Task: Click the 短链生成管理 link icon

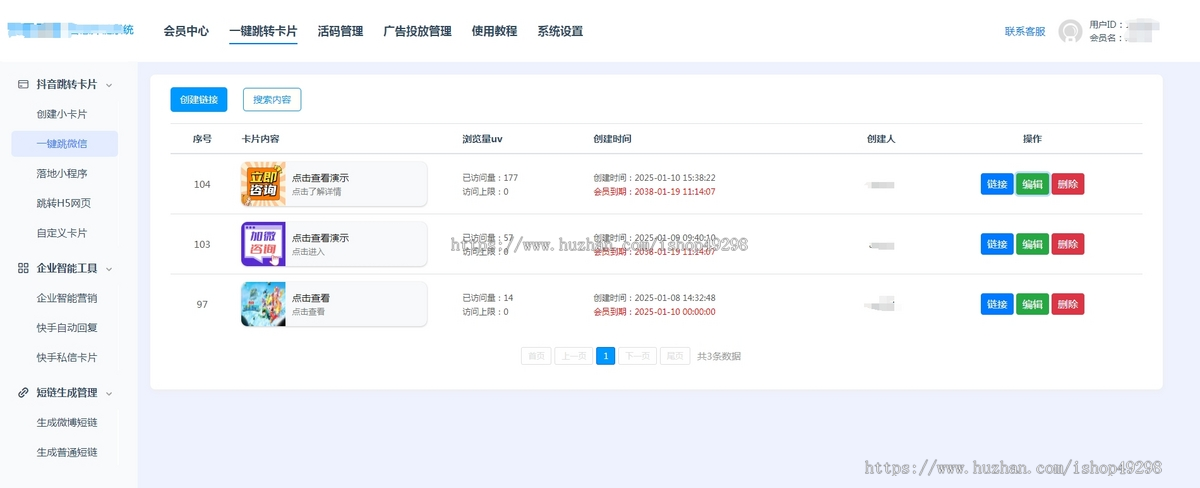Action: [23, 393]
